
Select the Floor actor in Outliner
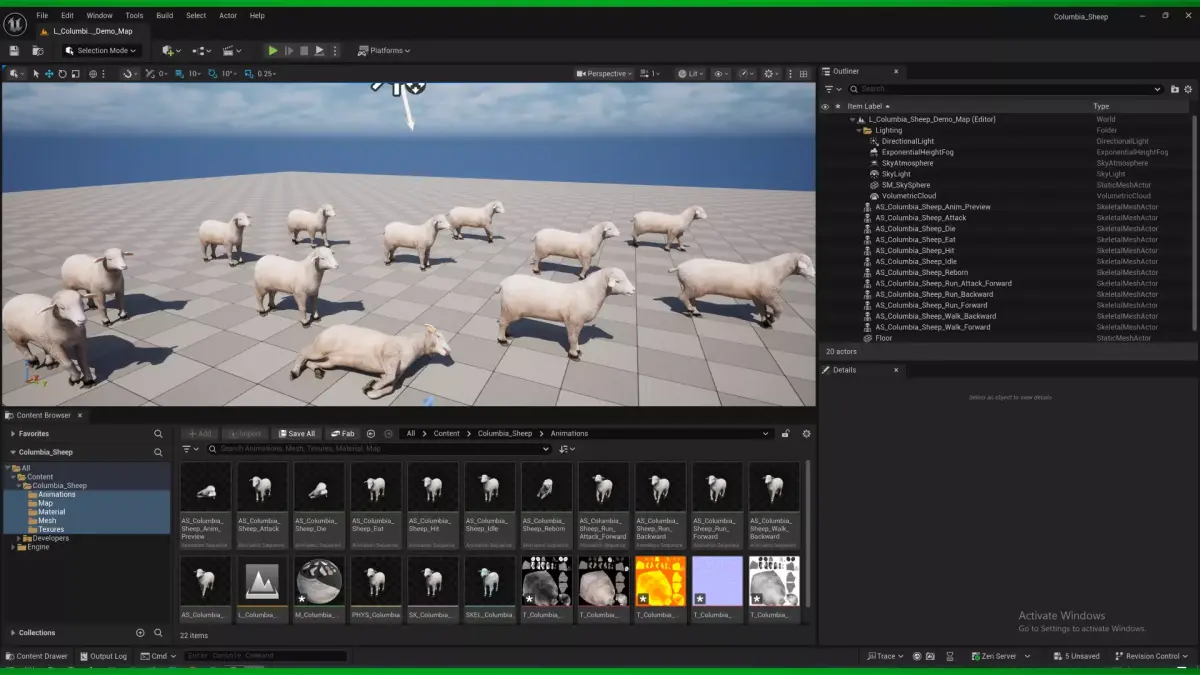point(883,338)
